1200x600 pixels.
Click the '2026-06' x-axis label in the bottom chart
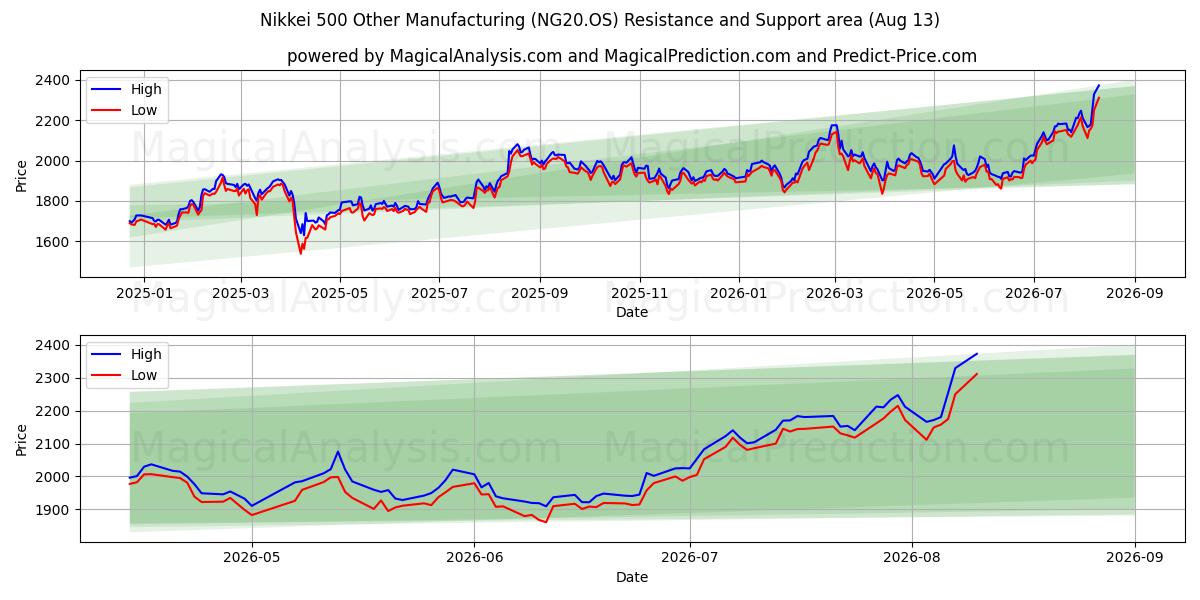pos(474,558)
